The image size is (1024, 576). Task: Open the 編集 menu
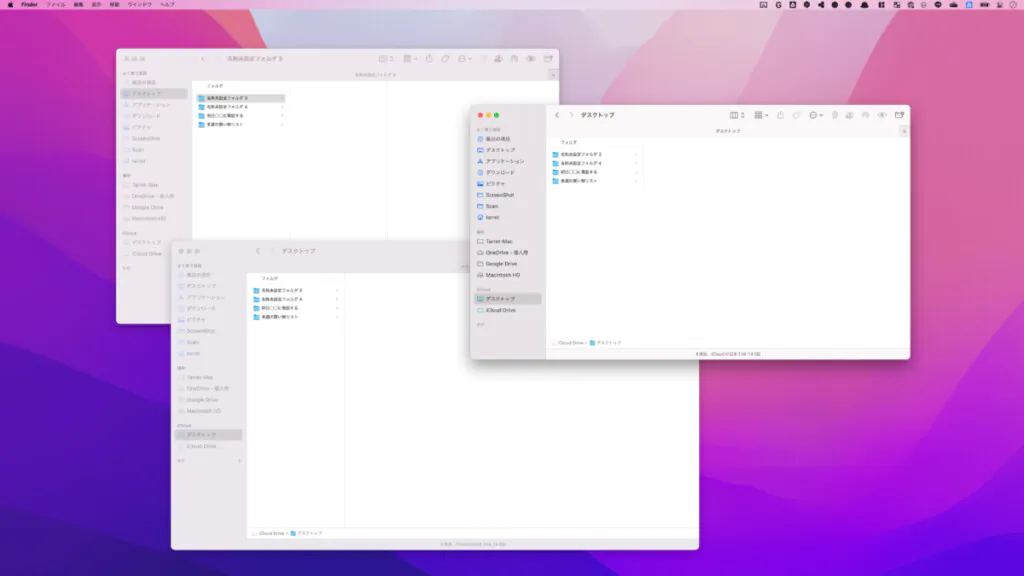click(78, 5)
